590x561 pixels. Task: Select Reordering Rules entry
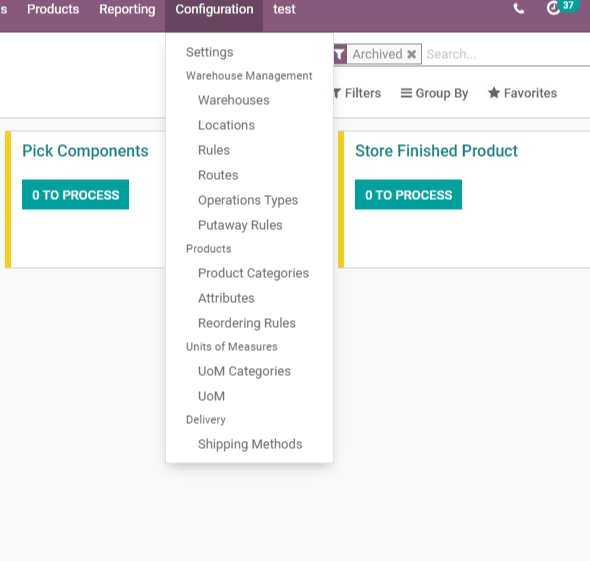[x=247, y=323]
